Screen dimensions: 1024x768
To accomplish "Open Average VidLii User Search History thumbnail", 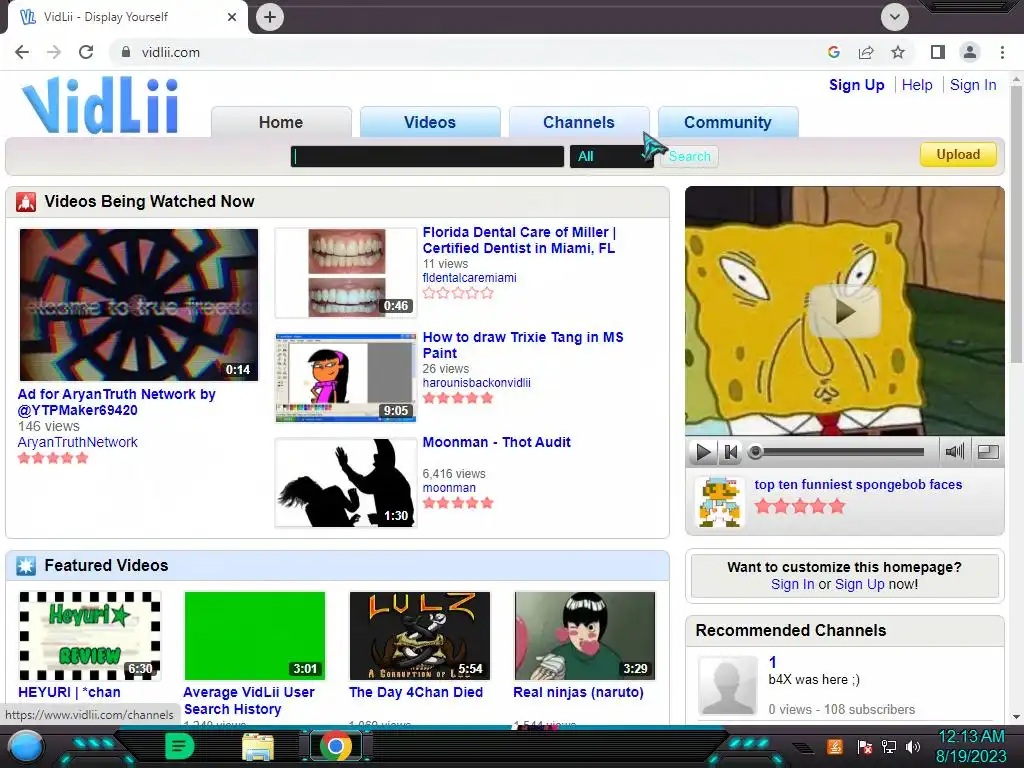I will pos(255,636).
